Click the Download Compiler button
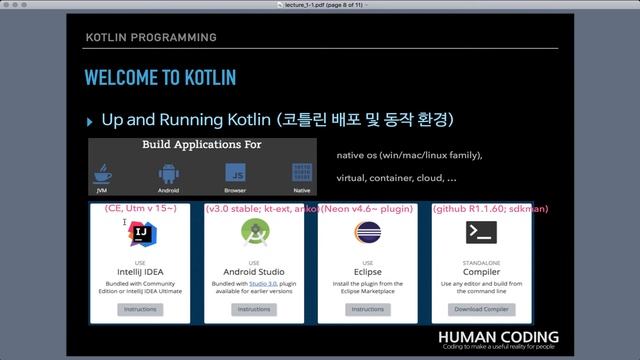640x360 pixels. coord(482,309)
